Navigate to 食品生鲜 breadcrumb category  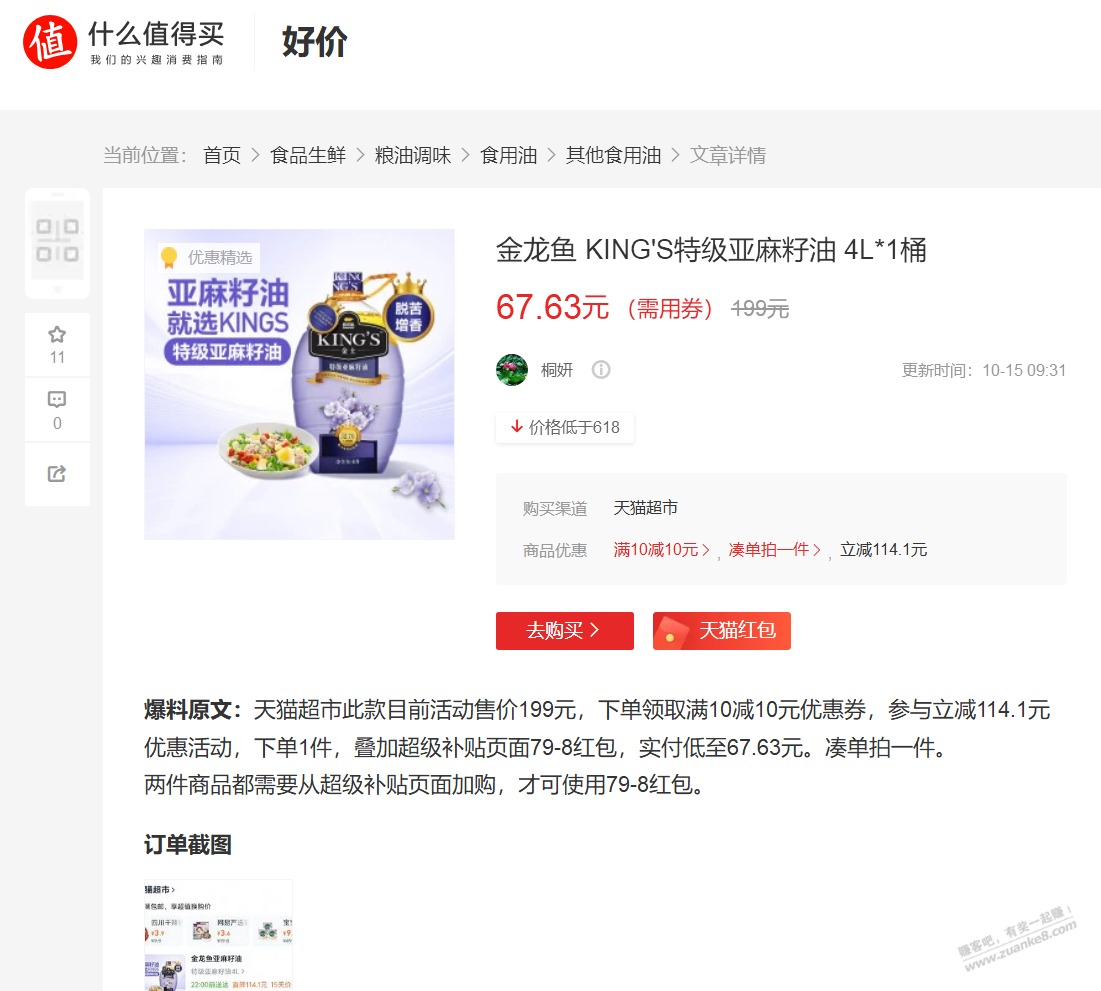(308, 155)
